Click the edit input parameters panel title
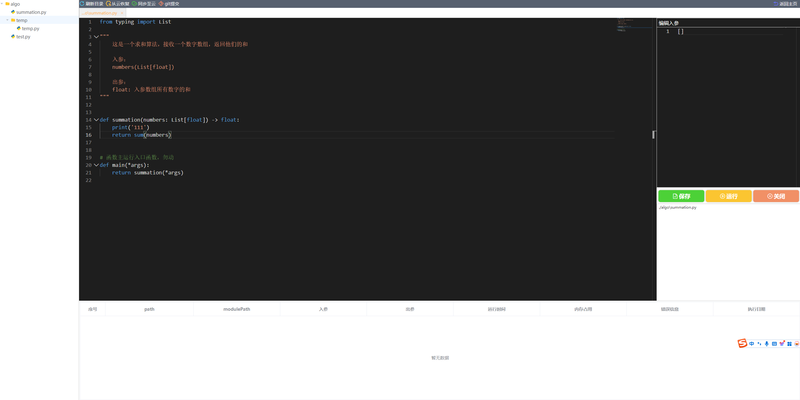Viewport: 800px width, 400px height. (x=668, y=23)
